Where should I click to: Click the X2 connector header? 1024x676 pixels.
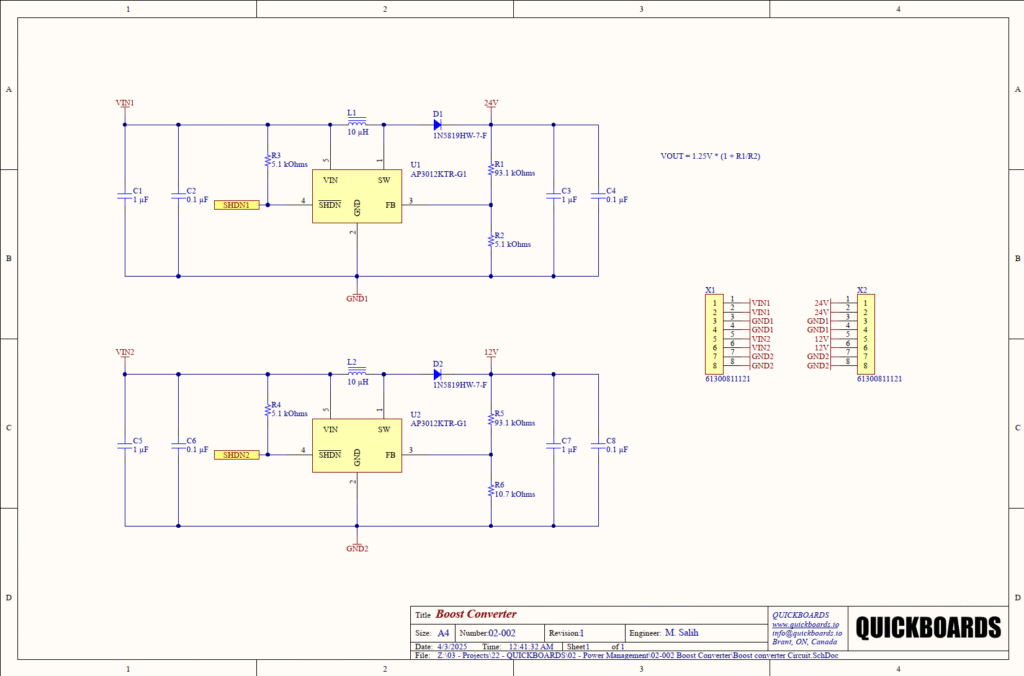pos(866,334)
